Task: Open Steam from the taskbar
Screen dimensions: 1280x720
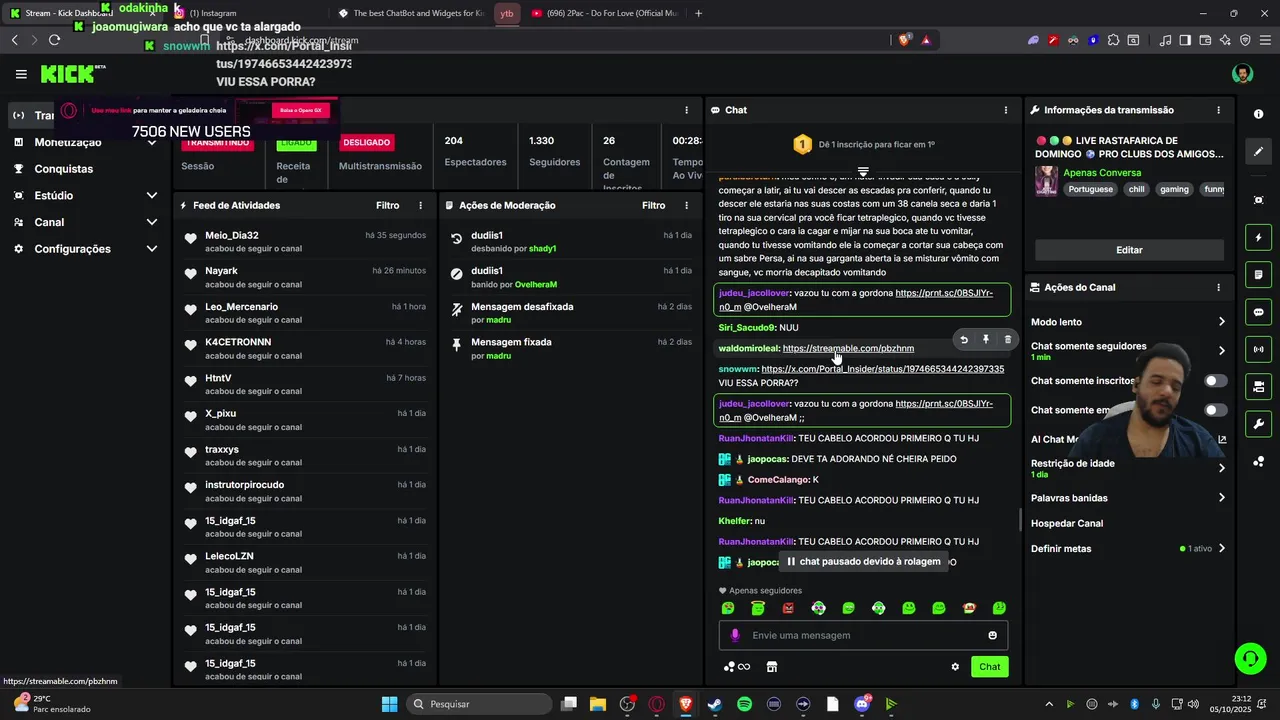Action: coord(714,704)
